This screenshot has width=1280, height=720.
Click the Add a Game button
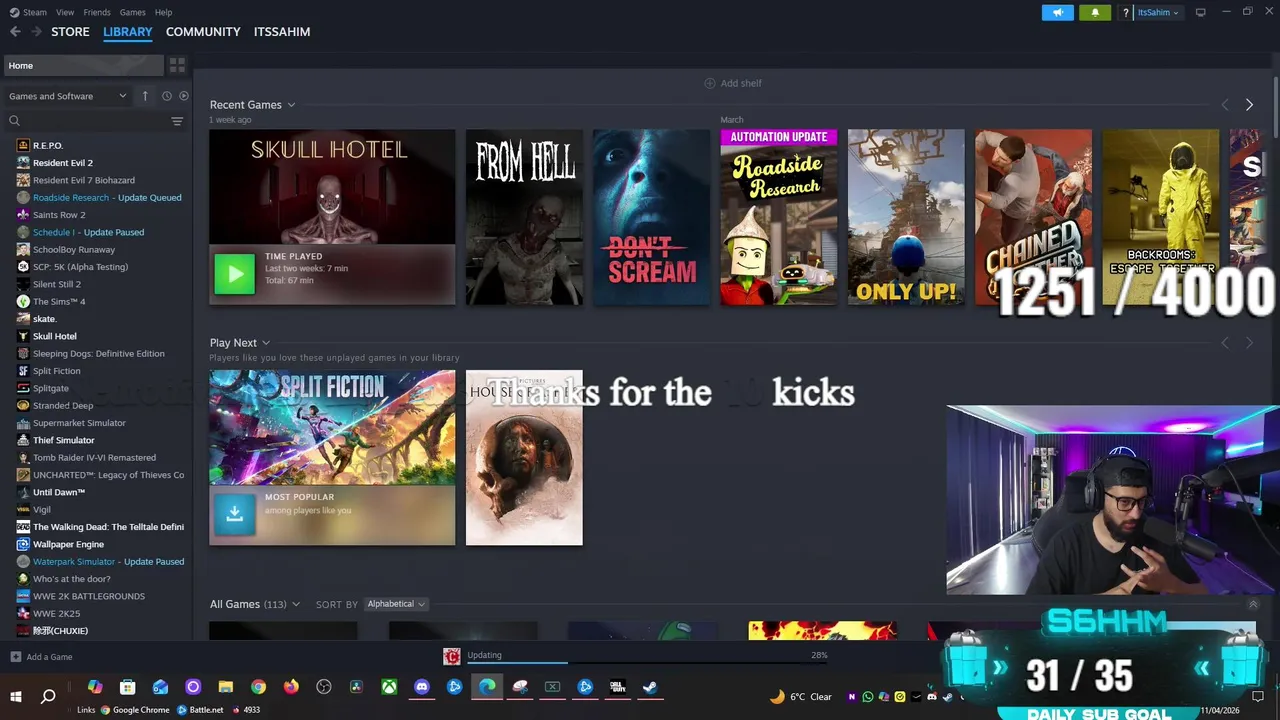point(41,657)
